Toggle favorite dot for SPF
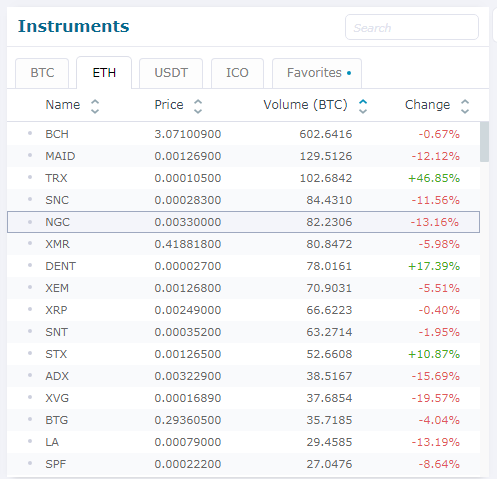Image resolution: width=497 pixels, height=479 pixels. tap(30, 463)
